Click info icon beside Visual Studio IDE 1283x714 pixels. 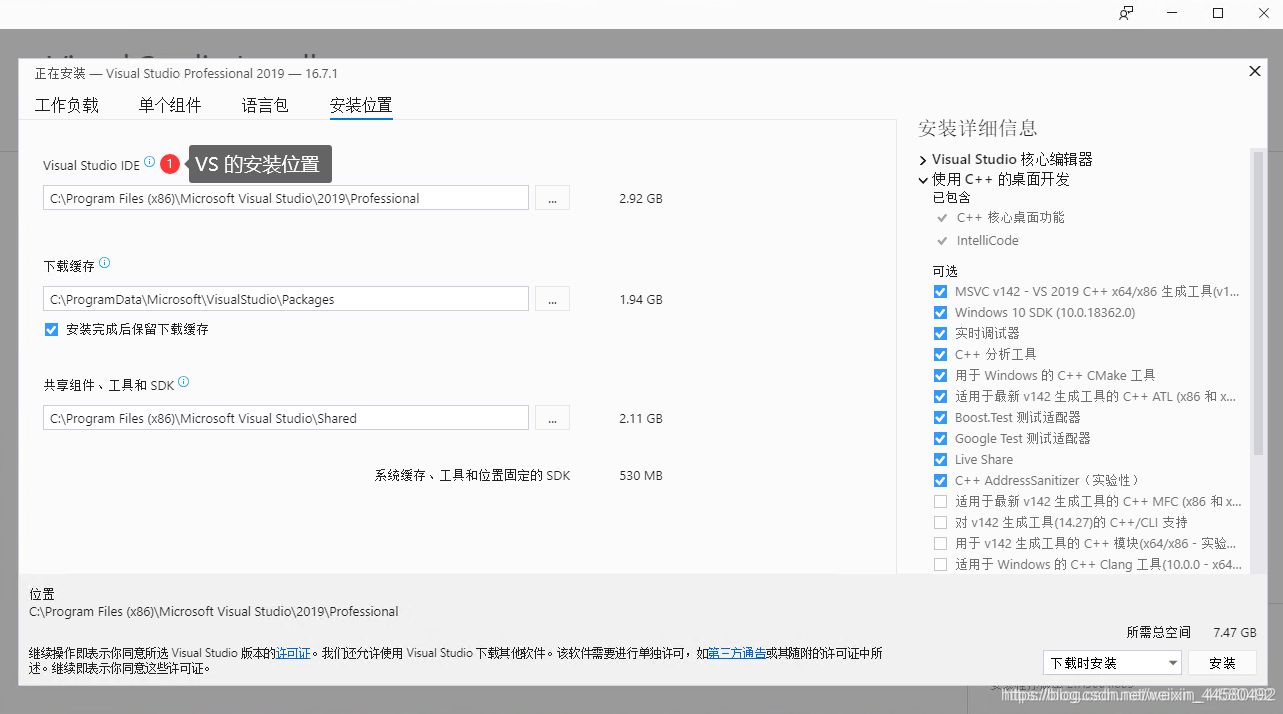149,161
